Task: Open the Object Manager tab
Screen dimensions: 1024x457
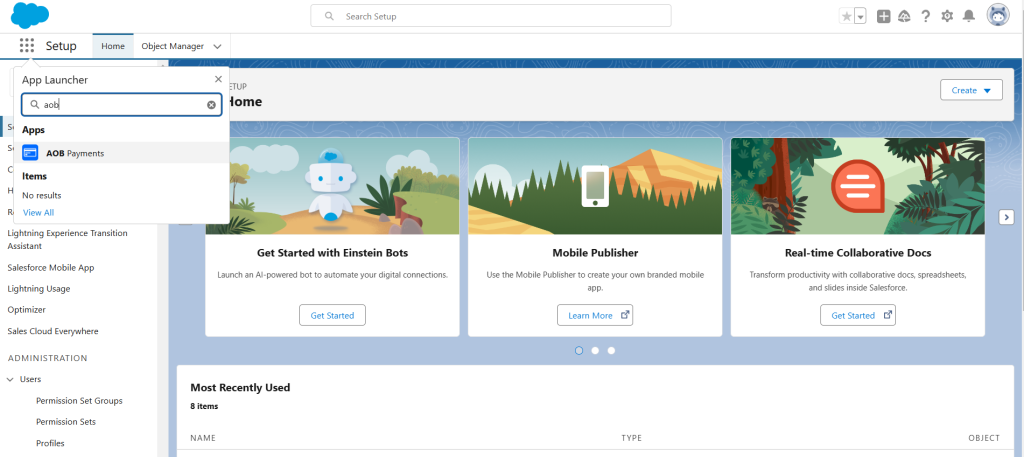Action: click(172, 46)
